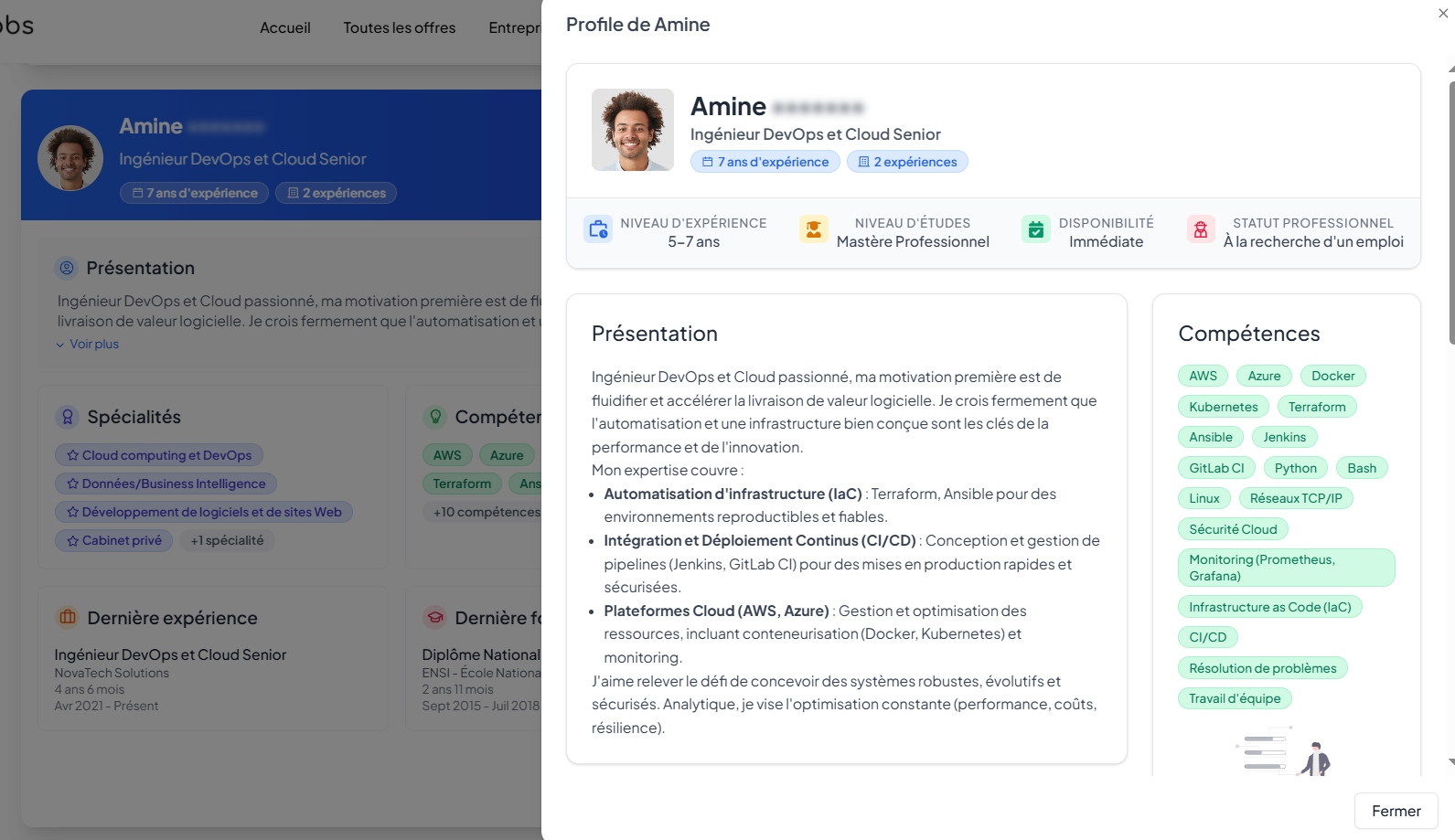Click the Compétences lightbulb icon in background
This screenshot has height=840, width=1455.
point(435,417)
